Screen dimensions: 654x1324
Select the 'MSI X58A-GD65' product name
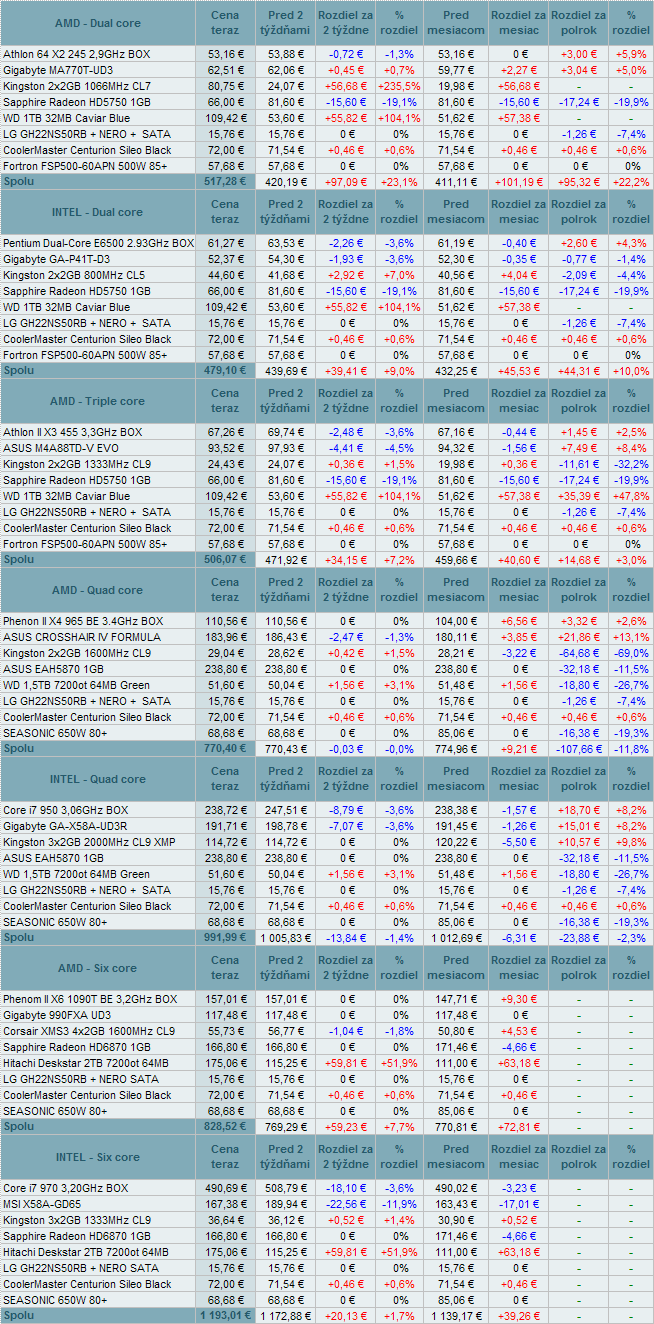coord(42,1204)
